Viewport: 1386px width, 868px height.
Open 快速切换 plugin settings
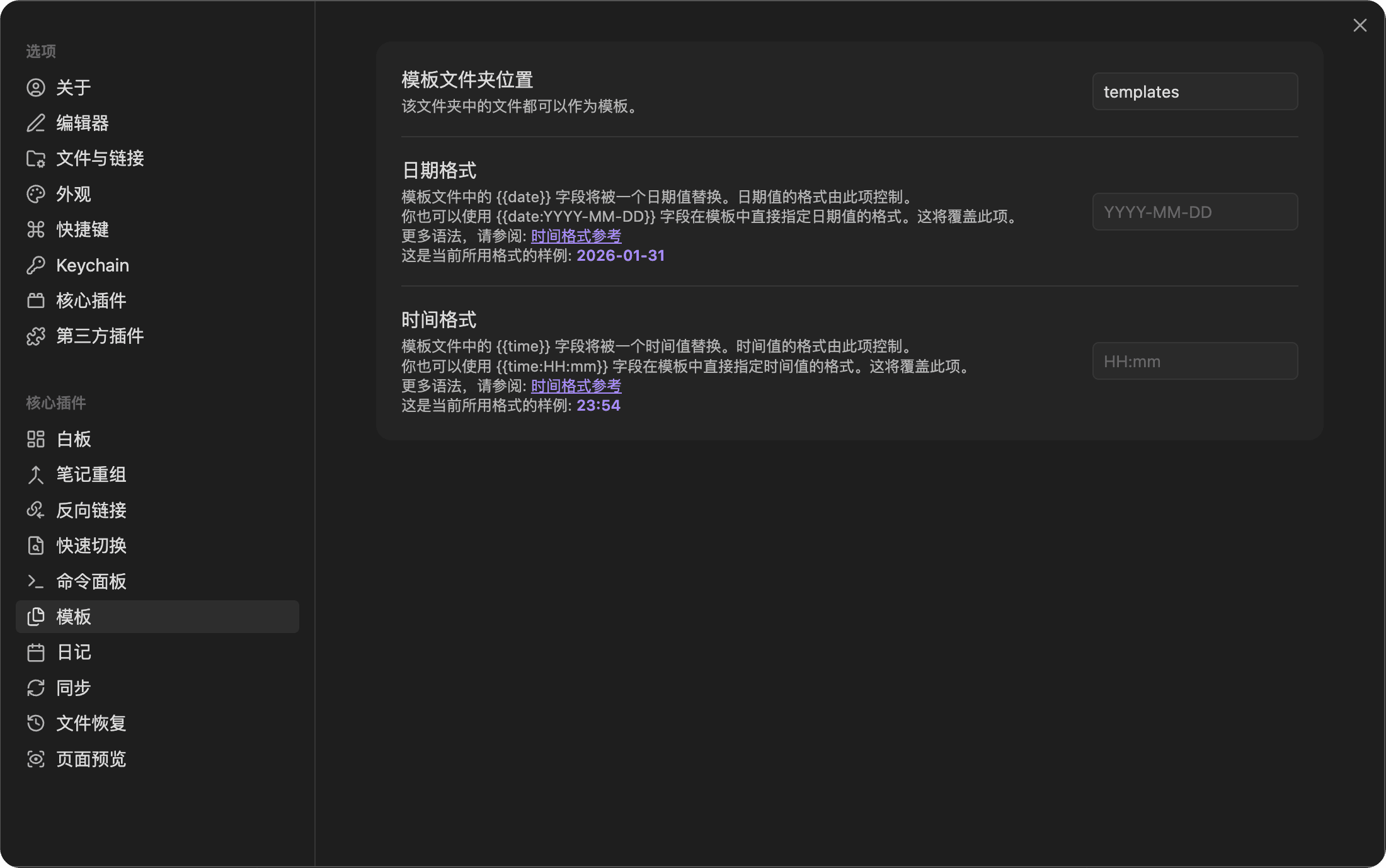(91, 545)
